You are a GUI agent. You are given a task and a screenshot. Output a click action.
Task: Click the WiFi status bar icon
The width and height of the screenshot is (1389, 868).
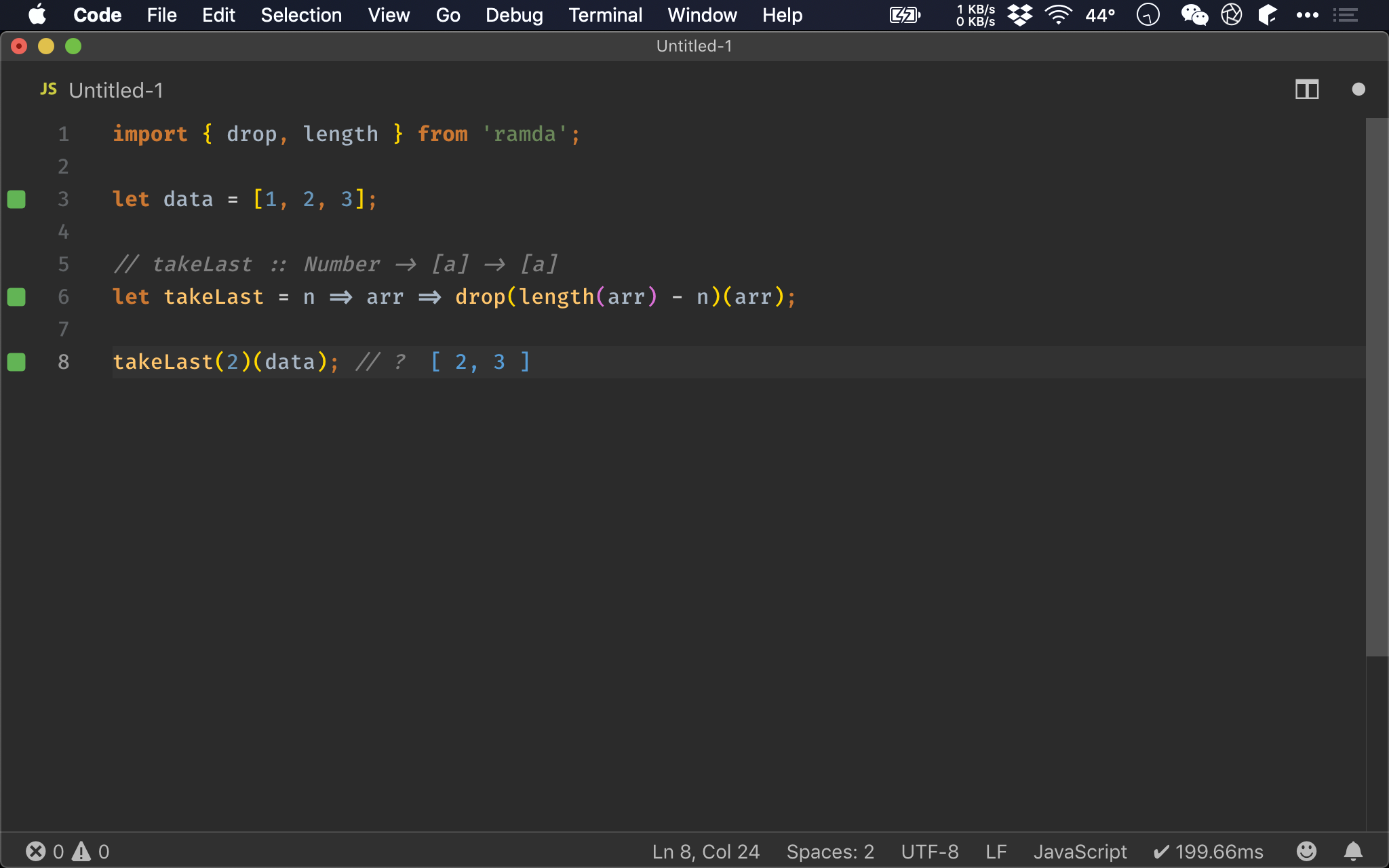click(x=1057, y=15)
